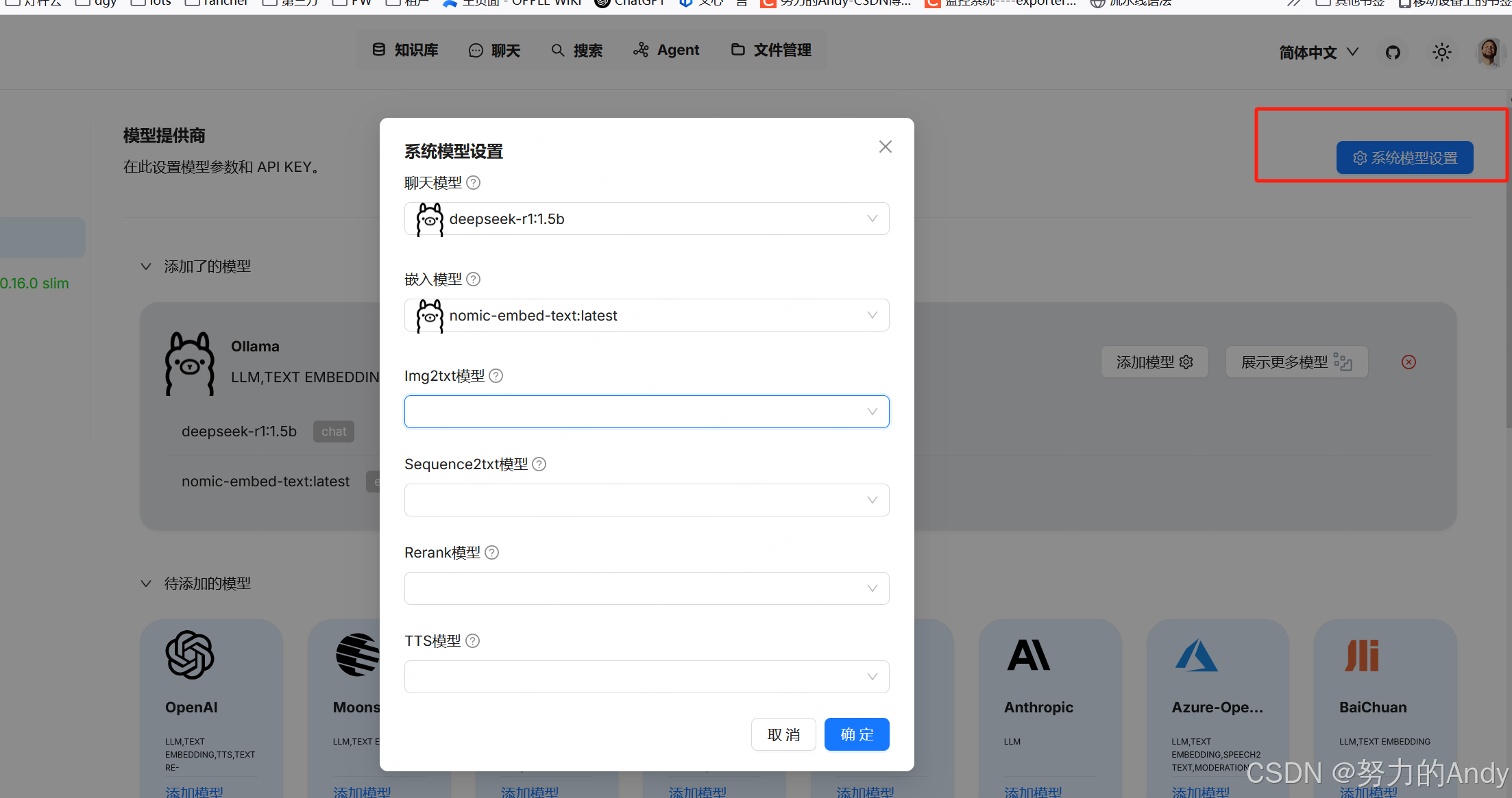Select nomic-embed-text:latest model row
This screenshot has width=1512, height=798.
(x=265, y=482)
